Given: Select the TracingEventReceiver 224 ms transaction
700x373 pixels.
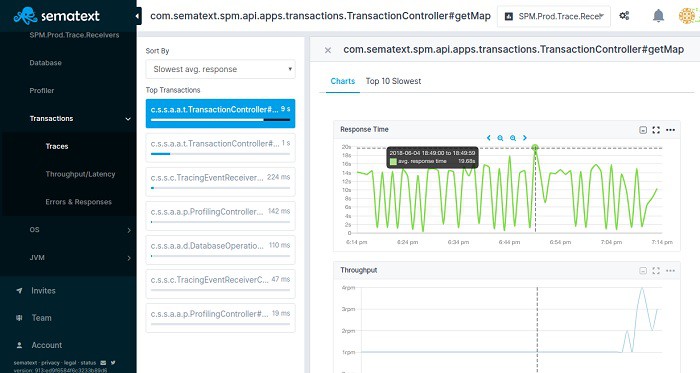Looking at the screenshot, I should pyautogui.click(x=221, y=181).
